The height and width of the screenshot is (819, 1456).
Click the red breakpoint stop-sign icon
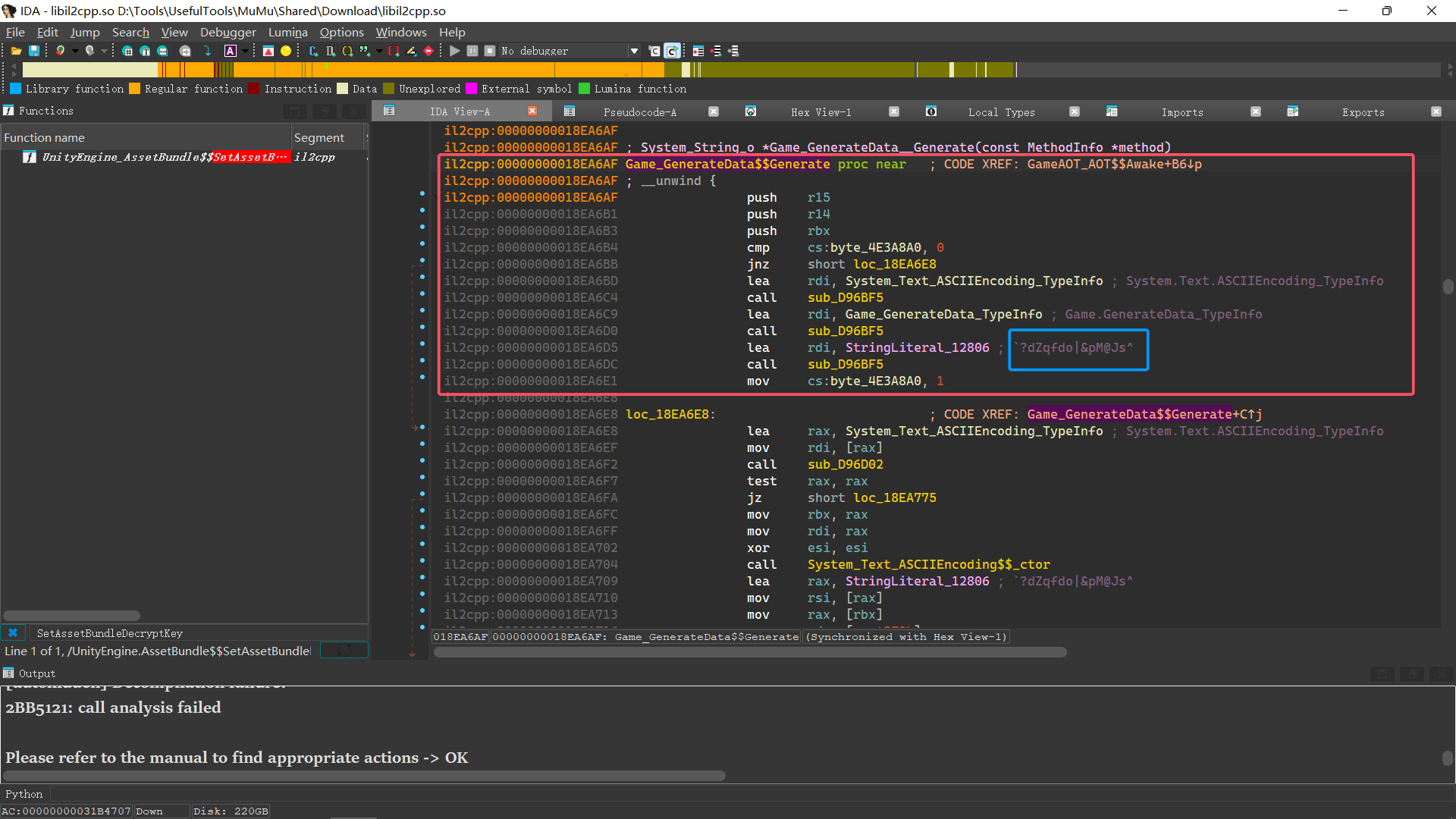(428, 51)
